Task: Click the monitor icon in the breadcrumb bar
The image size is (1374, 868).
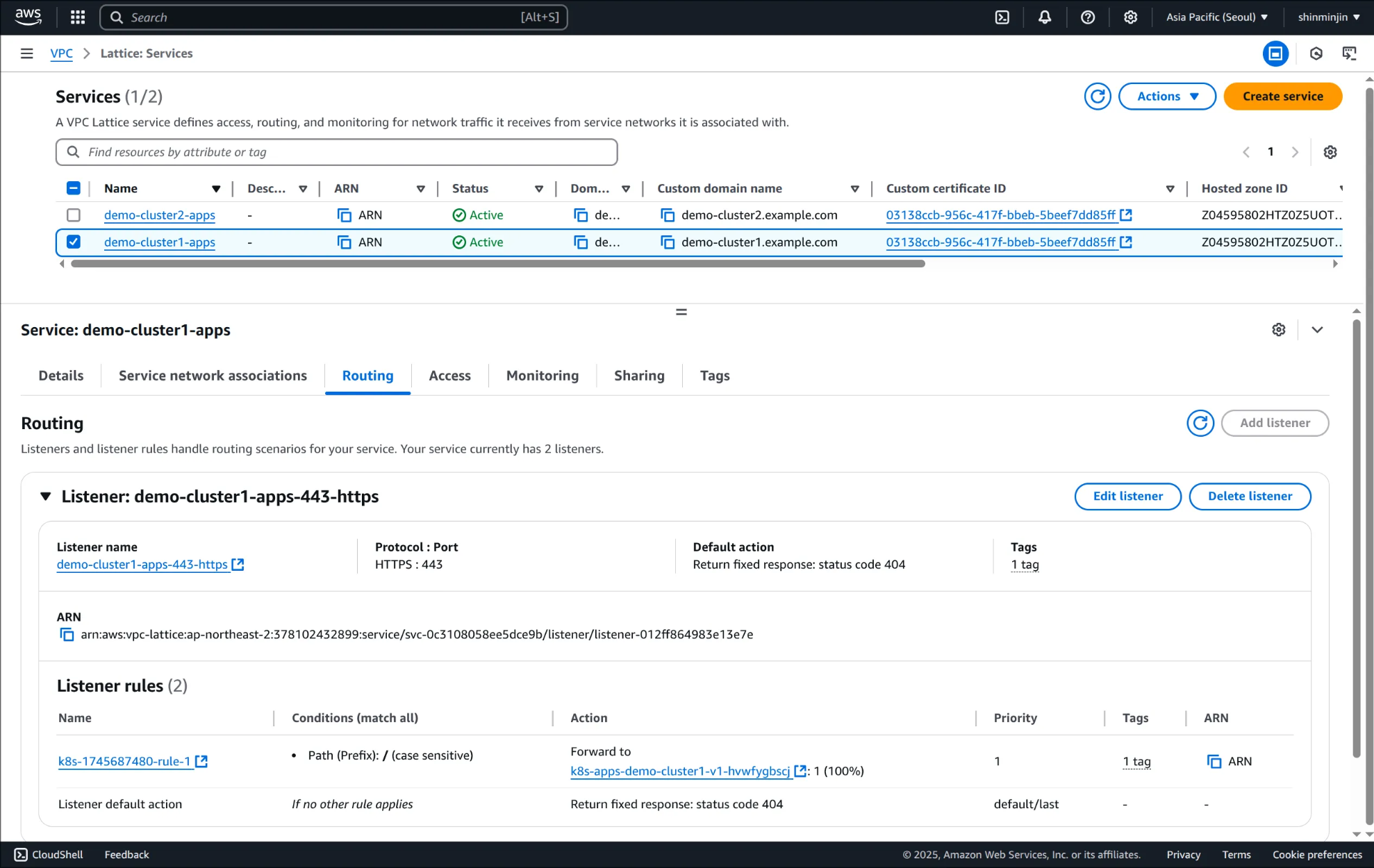Action: pos(1350,53)
